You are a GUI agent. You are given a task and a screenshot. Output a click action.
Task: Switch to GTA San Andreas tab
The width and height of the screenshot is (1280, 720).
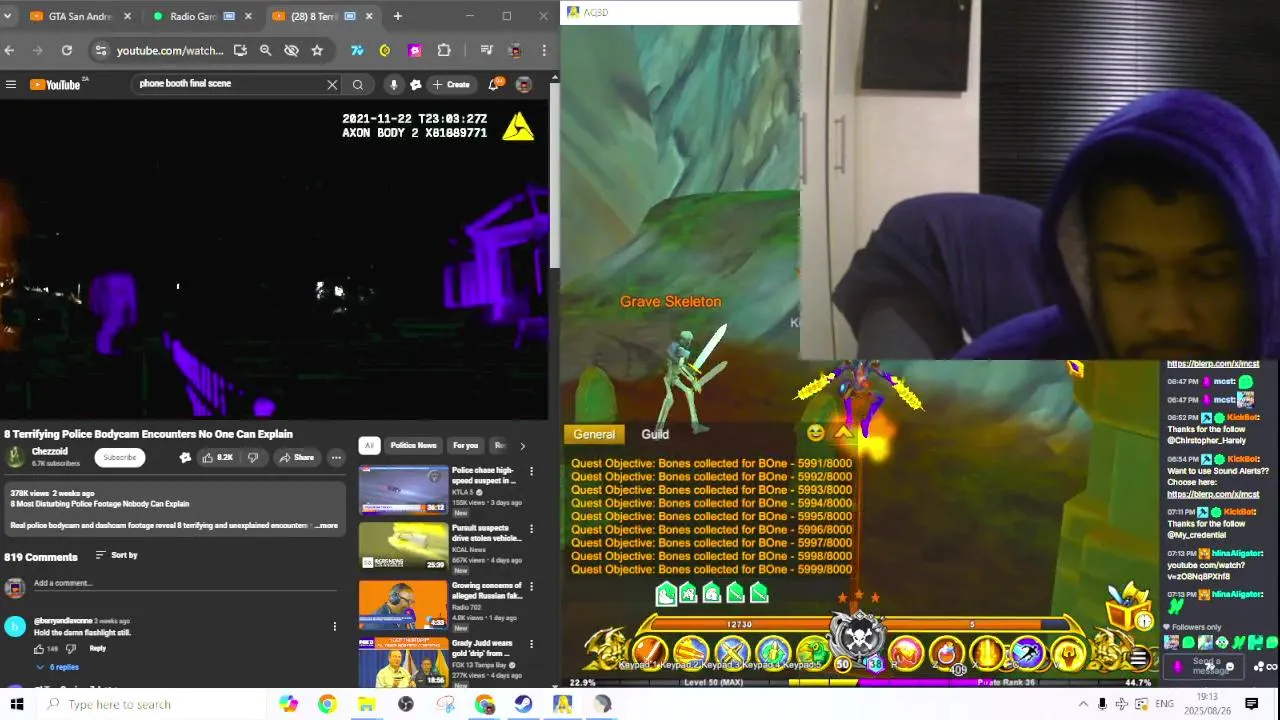click(x=80, y=16)
